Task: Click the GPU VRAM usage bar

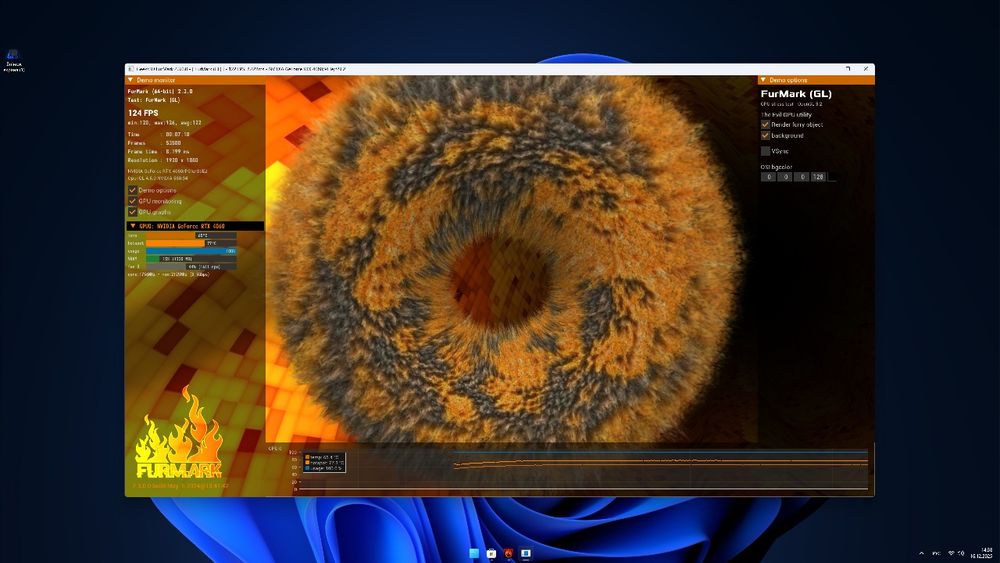Action: point(191,259)
